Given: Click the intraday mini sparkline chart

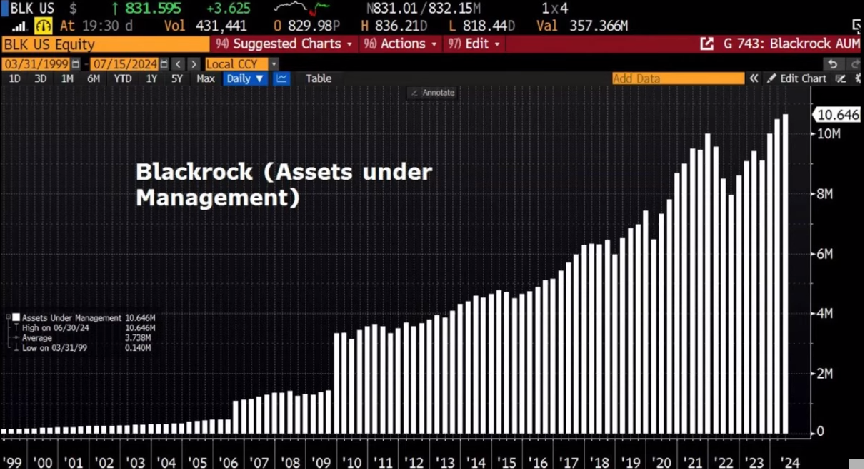Looking at the screenshot, I should click(302, 8).
